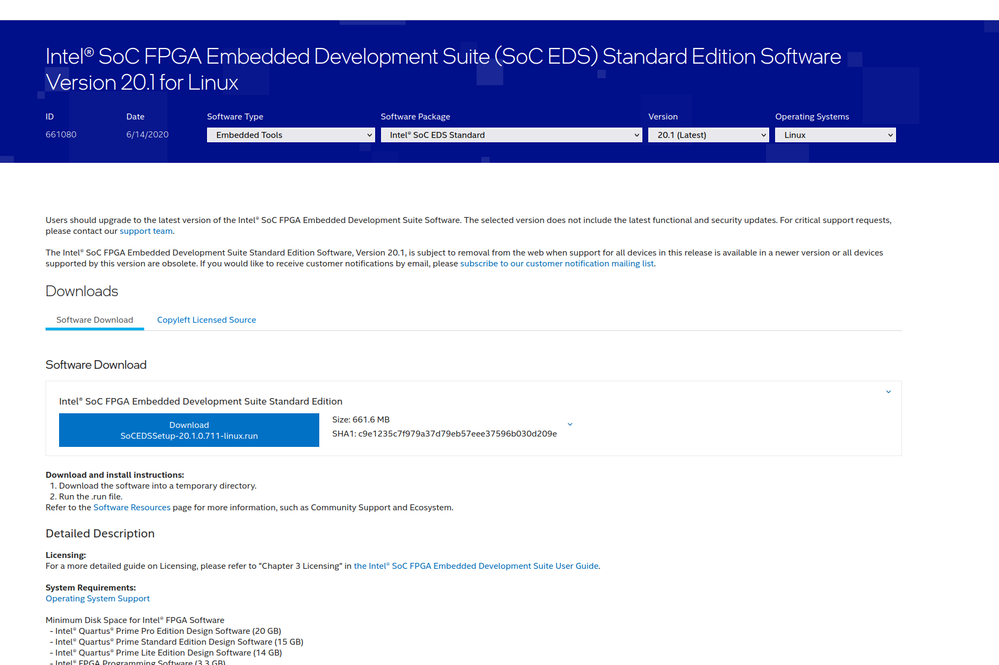Open the Operating Systems Linux dropdown
Image resolution: width=999 pixels, height=665 pixels.
click(835, 135)
